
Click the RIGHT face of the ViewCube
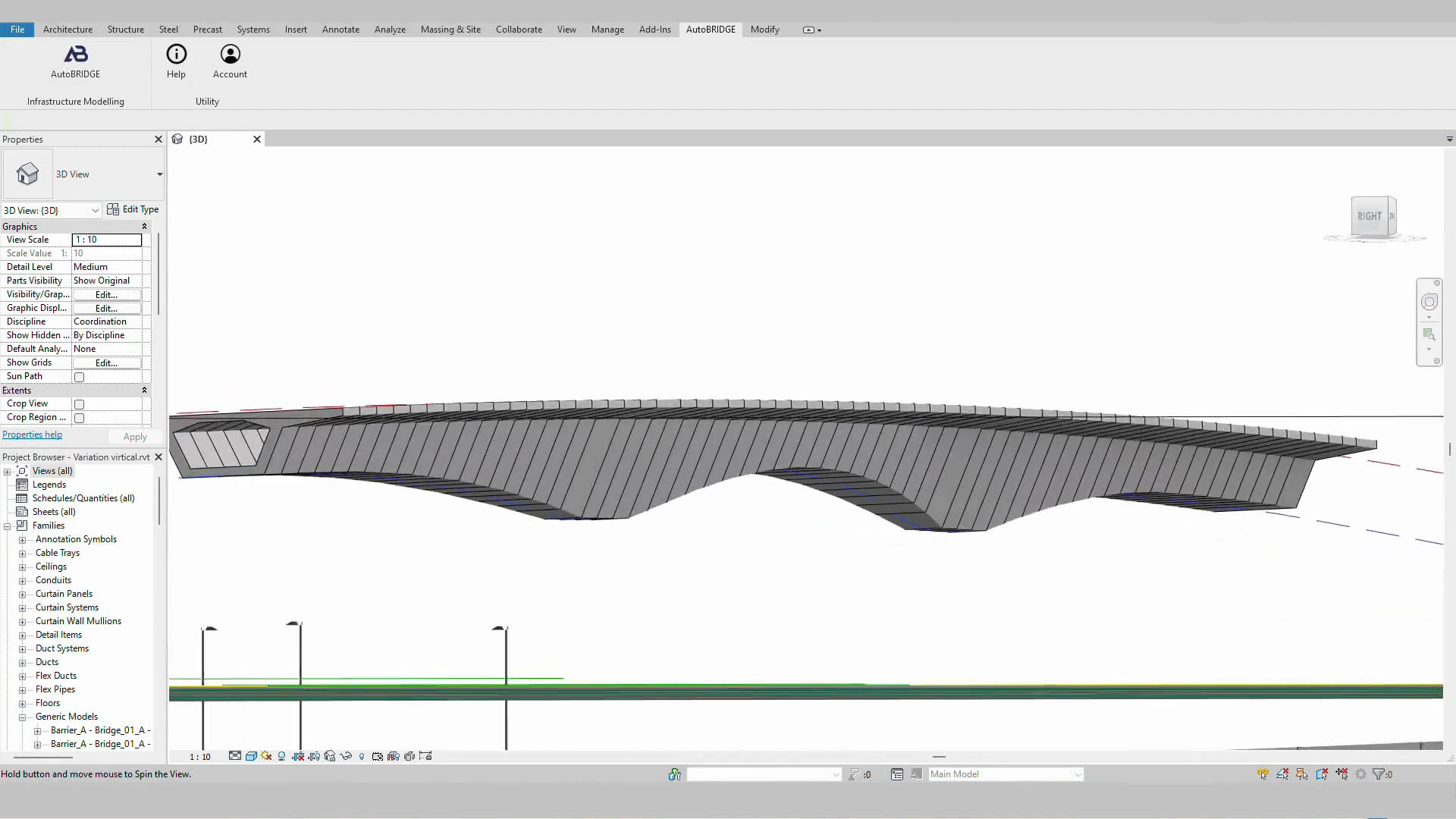point(1370,216)
